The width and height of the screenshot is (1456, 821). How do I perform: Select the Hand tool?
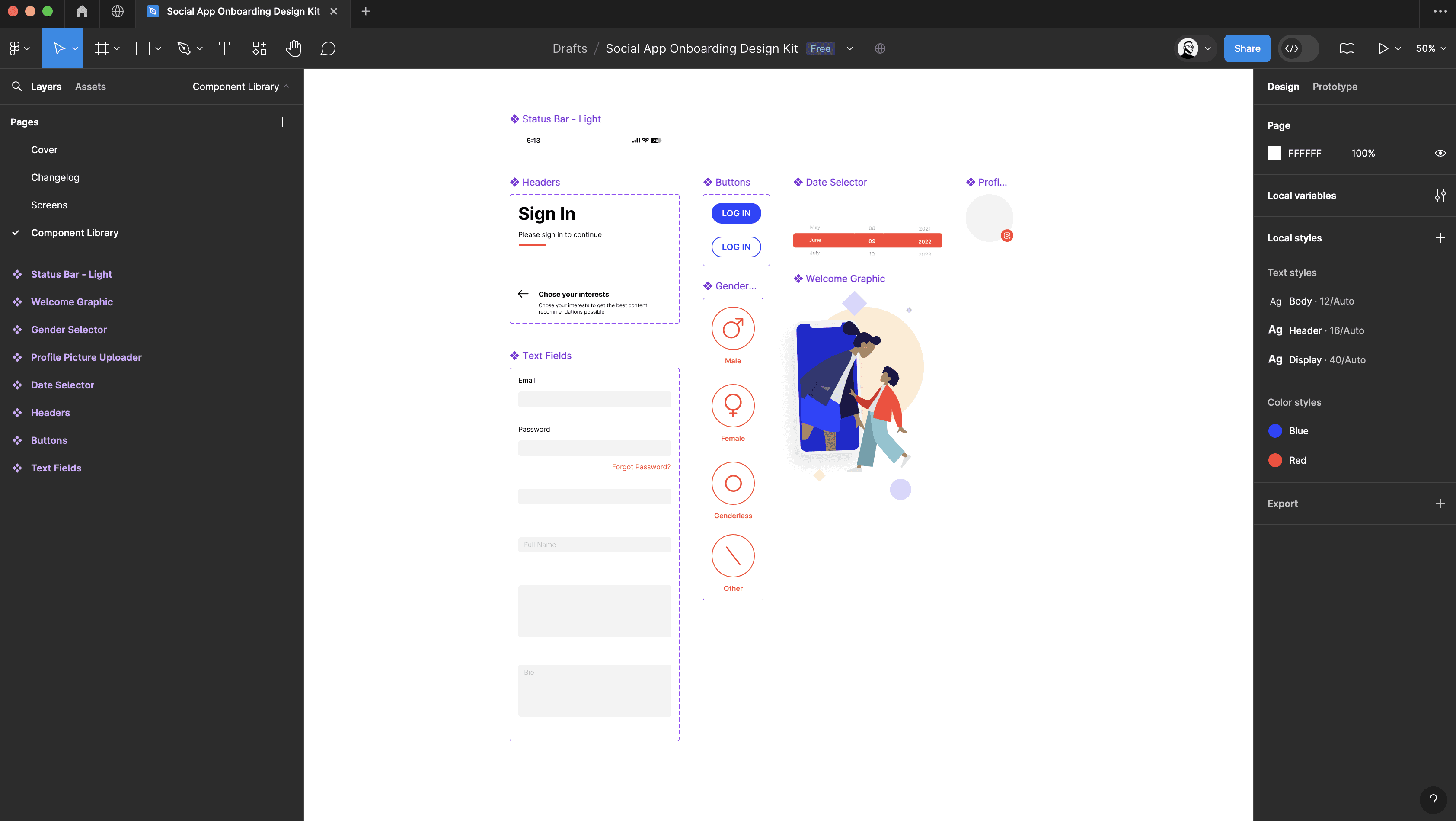tap(294, 48)
